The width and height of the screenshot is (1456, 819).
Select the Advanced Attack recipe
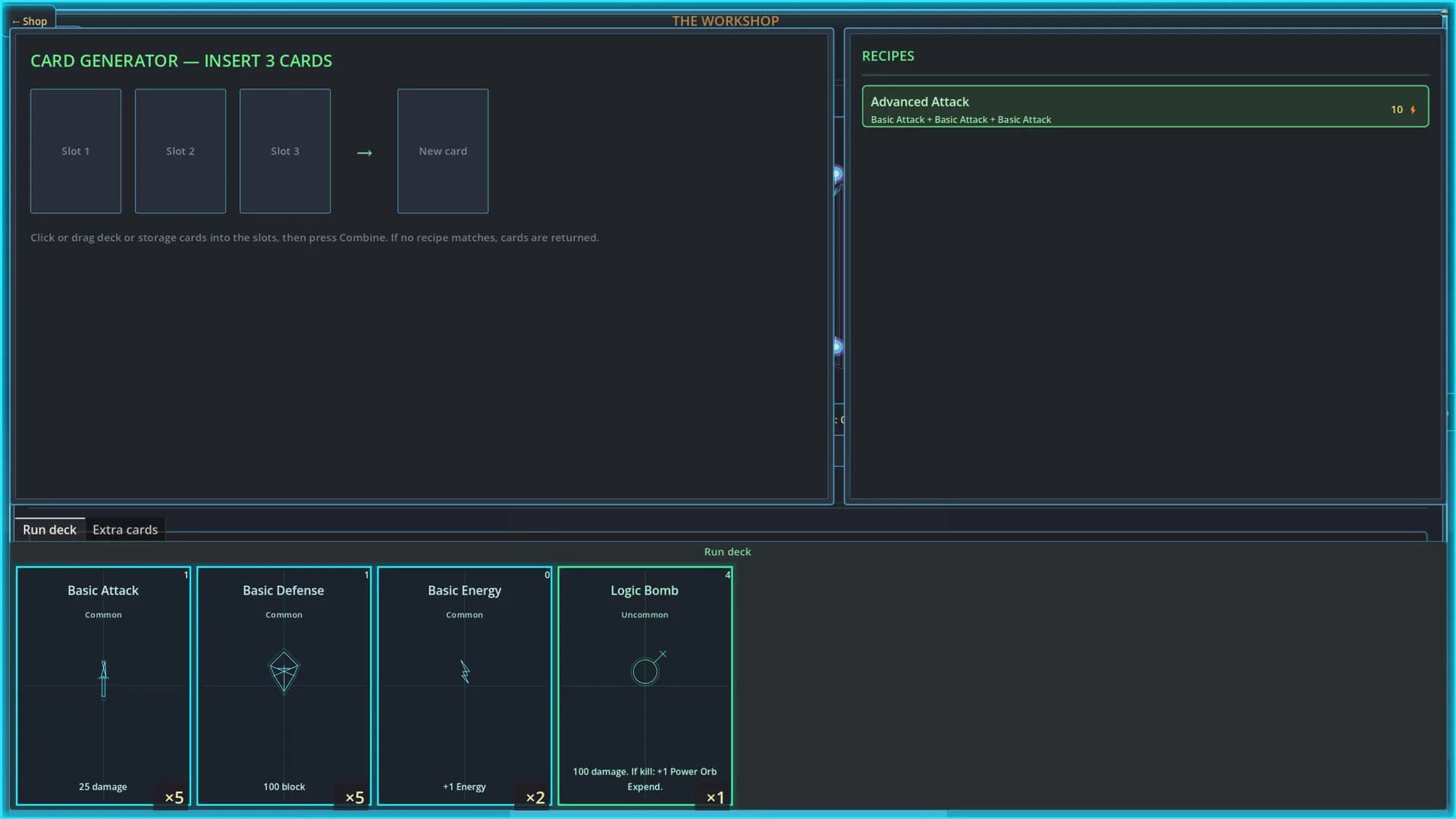click(1145, 106)
